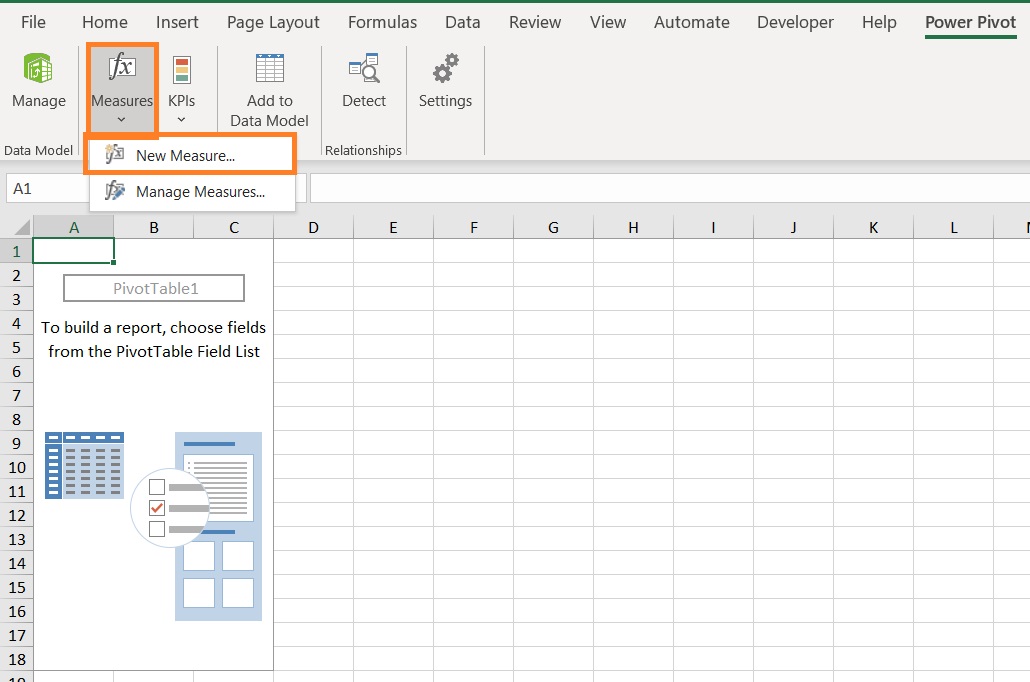Switch to the Insert tab

[177, 22]
